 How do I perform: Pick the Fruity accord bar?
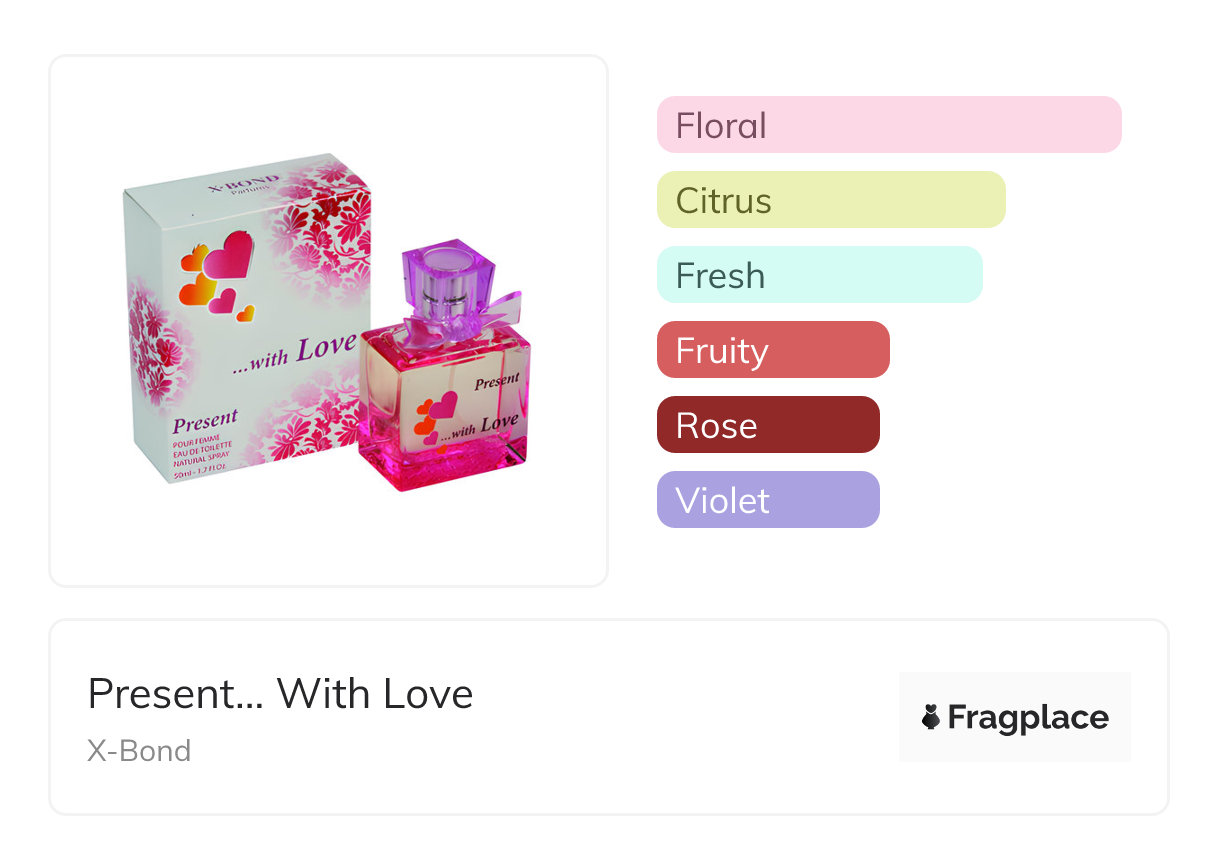tap(773, 350)
